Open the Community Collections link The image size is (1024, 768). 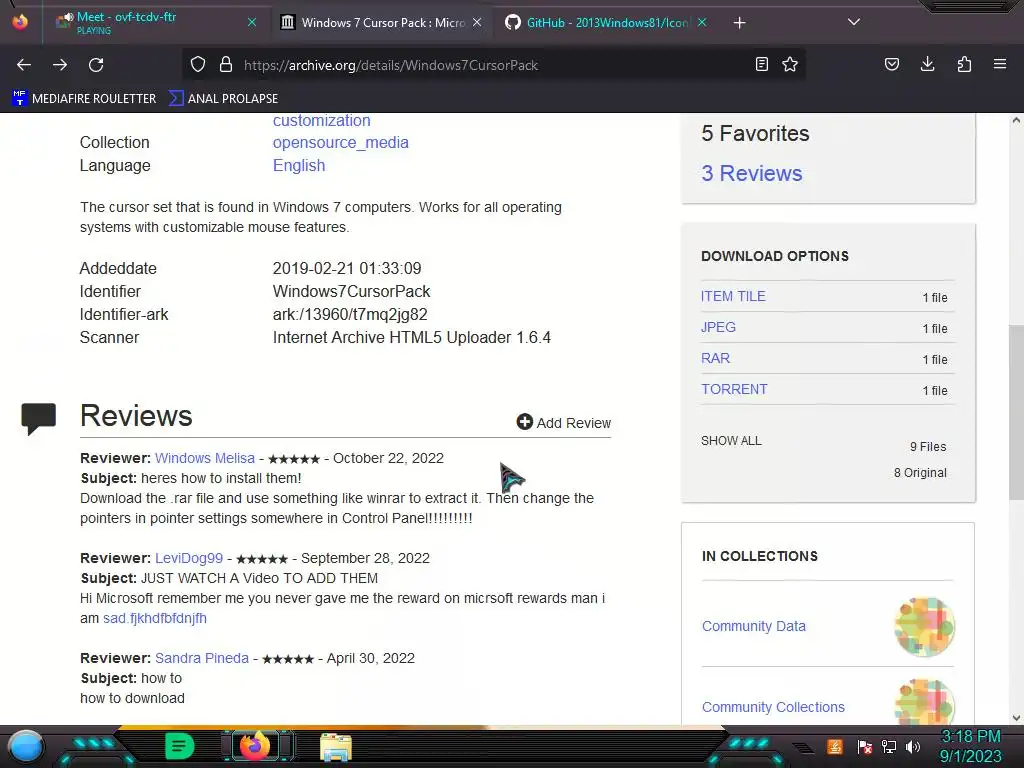click(x=773, y=707)
